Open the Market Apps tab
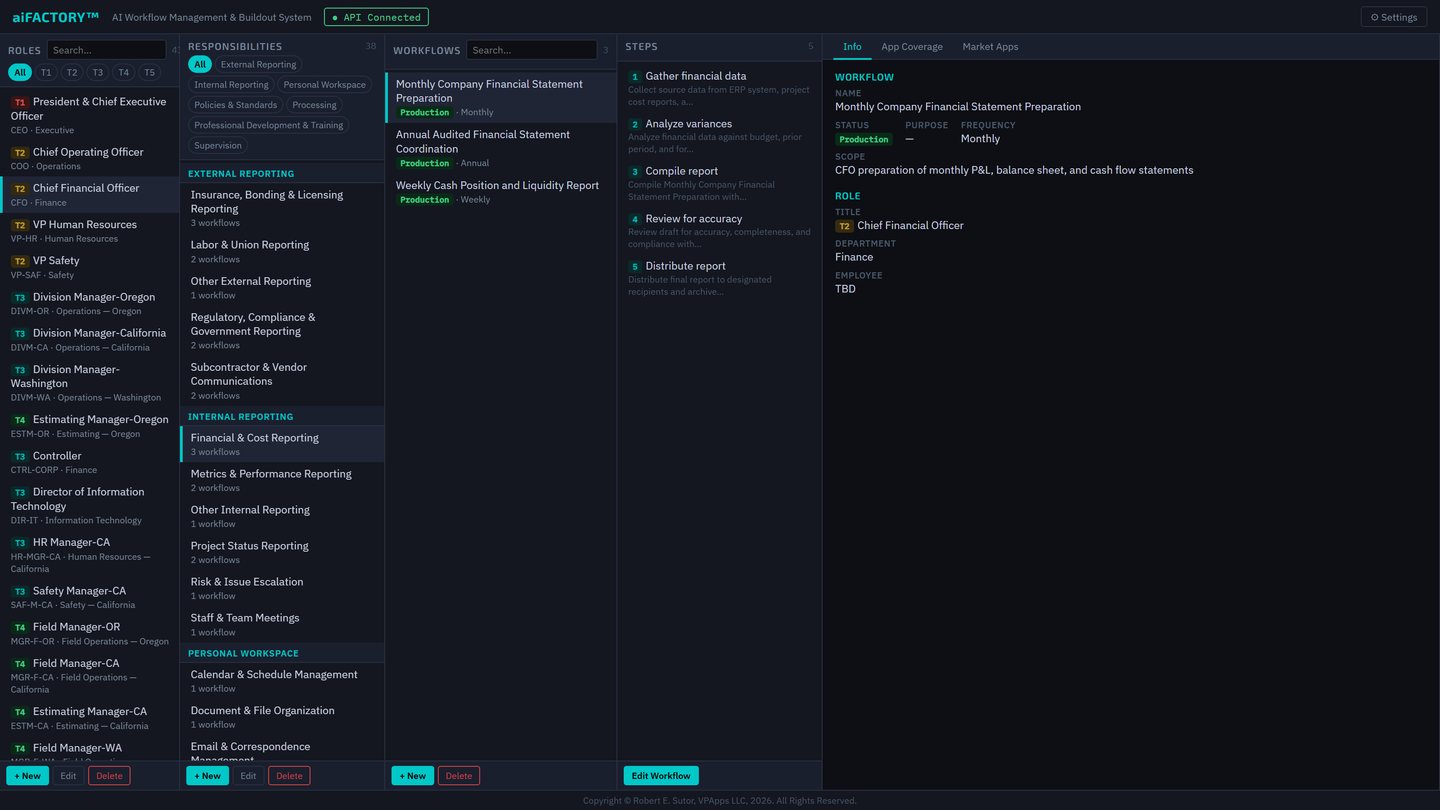Image resolution: width=1440 pixels, height=810 pixels. [990, 47]
